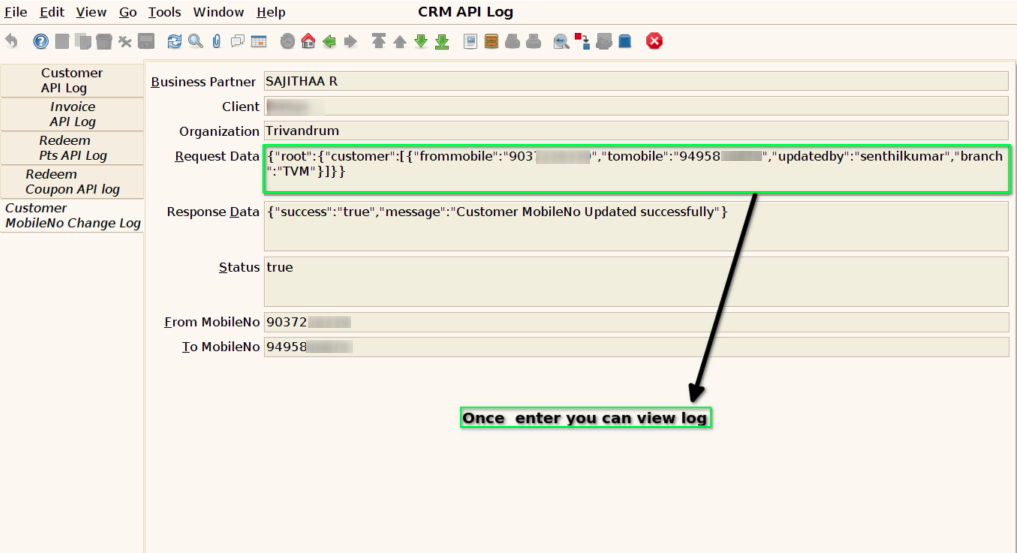This screenshot has width=1017, height=553.
Task: Click the New Record toolbar icon
Action: click(62, 41)
